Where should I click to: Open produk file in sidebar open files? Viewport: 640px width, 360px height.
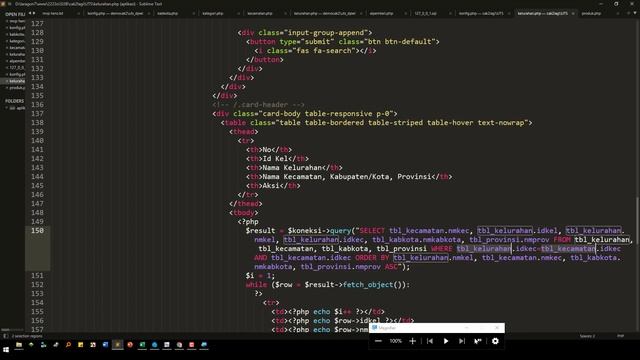(x=17, y=87)
